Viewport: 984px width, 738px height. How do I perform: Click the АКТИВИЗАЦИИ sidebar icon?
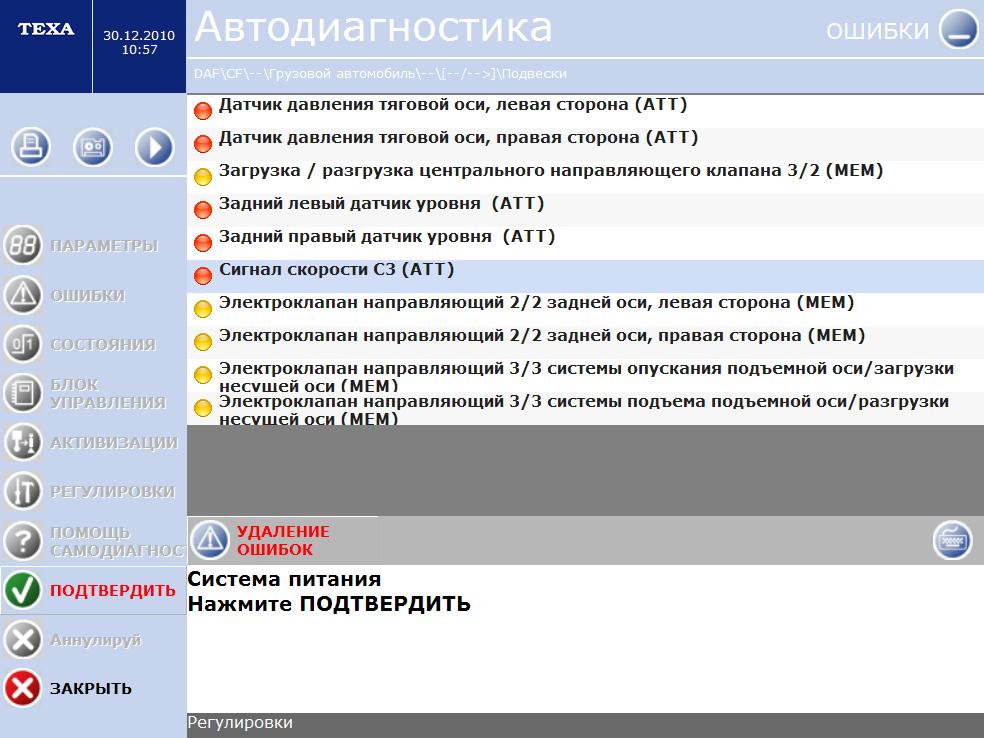click(23, 442)
